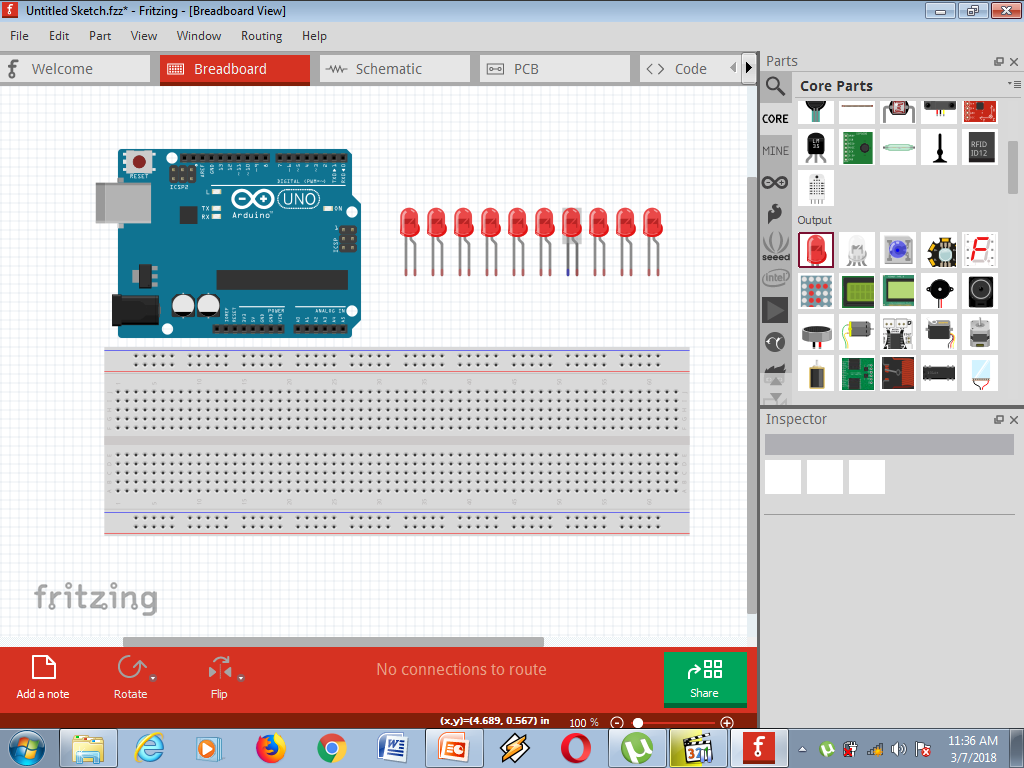Open the Seeed parts bin

point(776,246)
